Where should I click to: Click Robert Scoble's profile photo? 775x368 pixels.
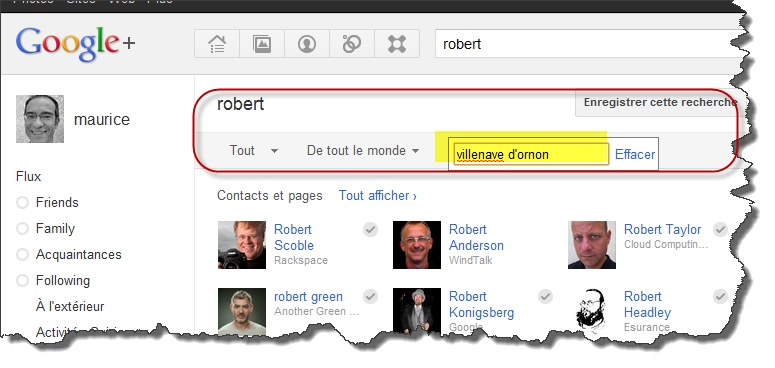[242, 245]
